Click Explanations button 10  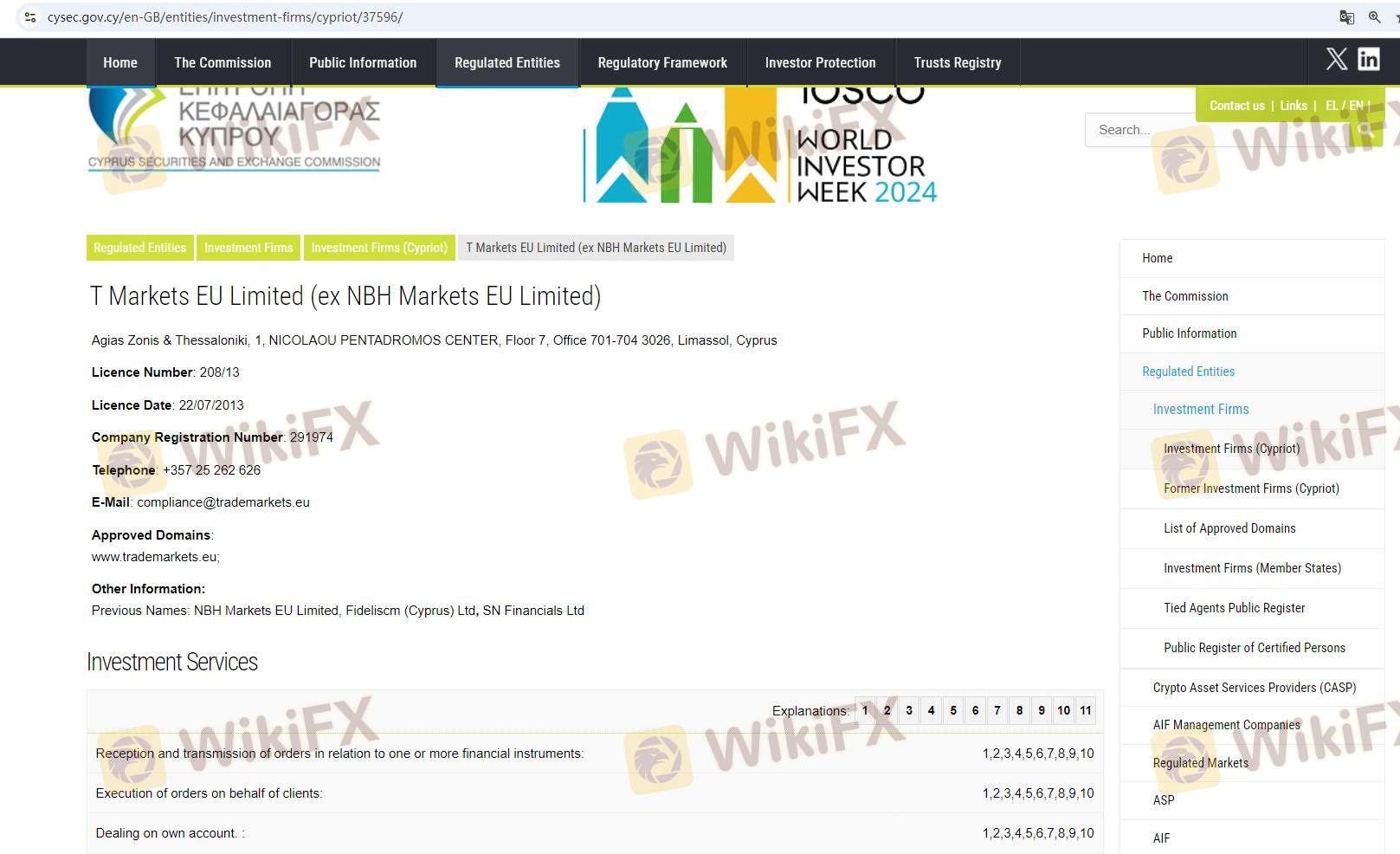click(x=1064, y=710)
